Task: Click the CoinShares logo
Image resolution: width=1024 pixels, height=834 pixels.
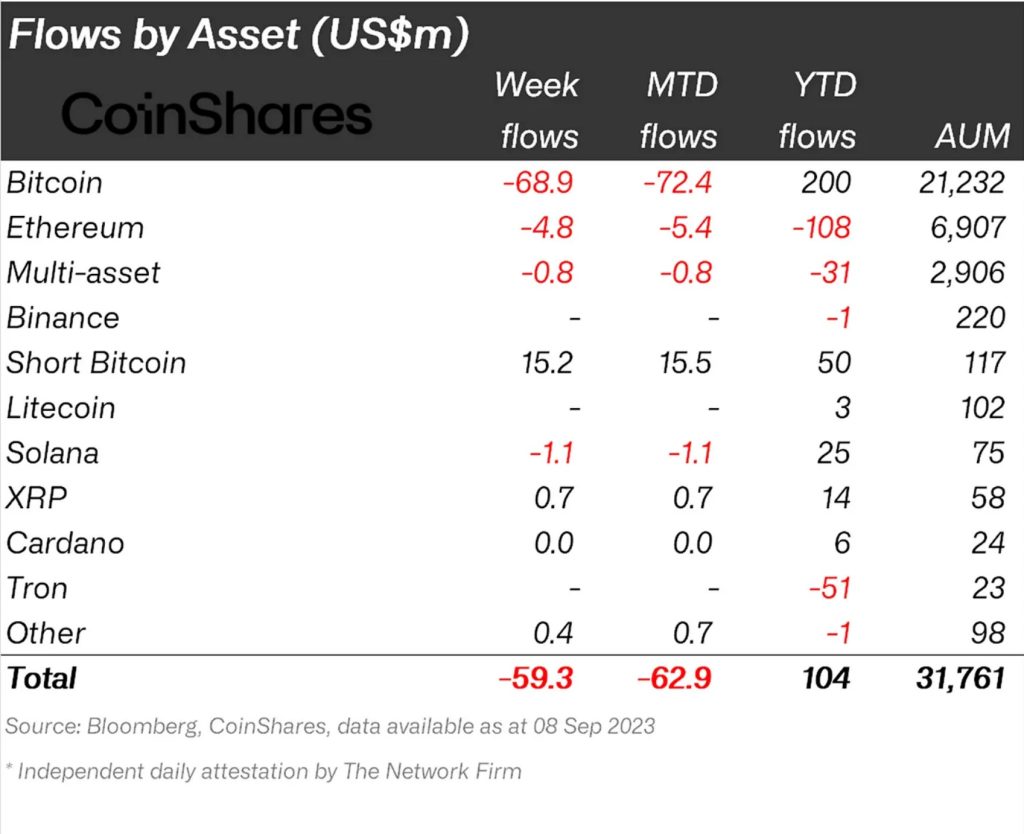Action: 217,115
